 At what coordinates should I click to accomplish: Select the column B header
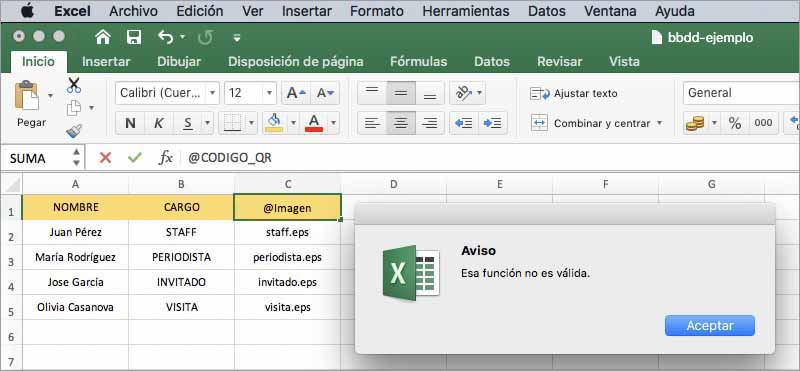(x=181, y=184)
